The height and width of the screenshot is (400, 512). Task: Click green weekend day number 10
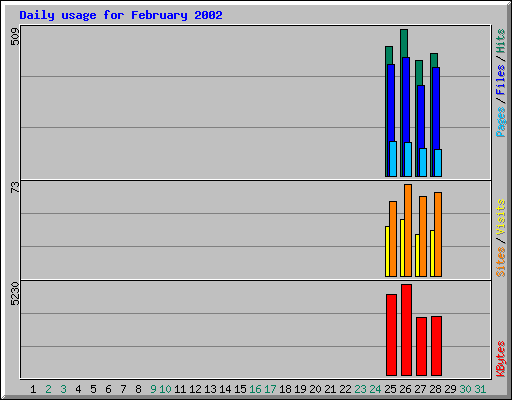tap(165, 389)
